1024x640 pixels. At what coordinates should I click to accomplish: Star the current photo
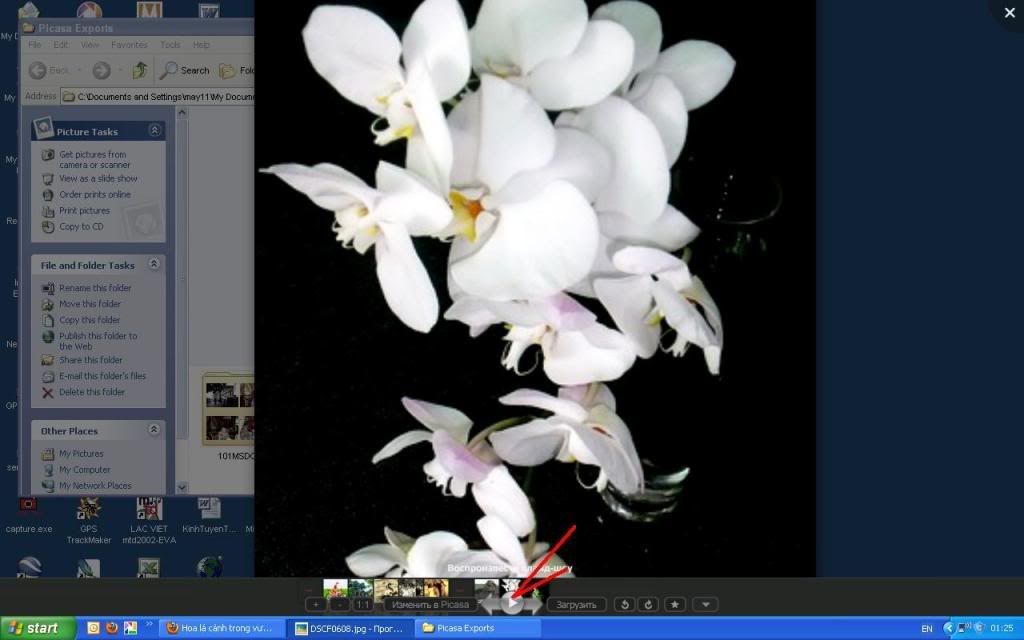(675, 605)
